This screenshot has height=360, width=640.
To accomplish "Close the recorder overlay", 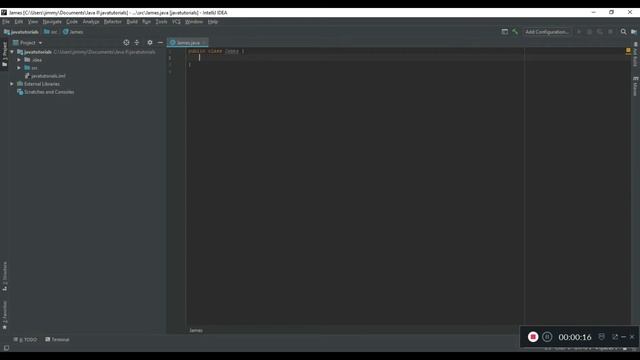I will [632, 337].
